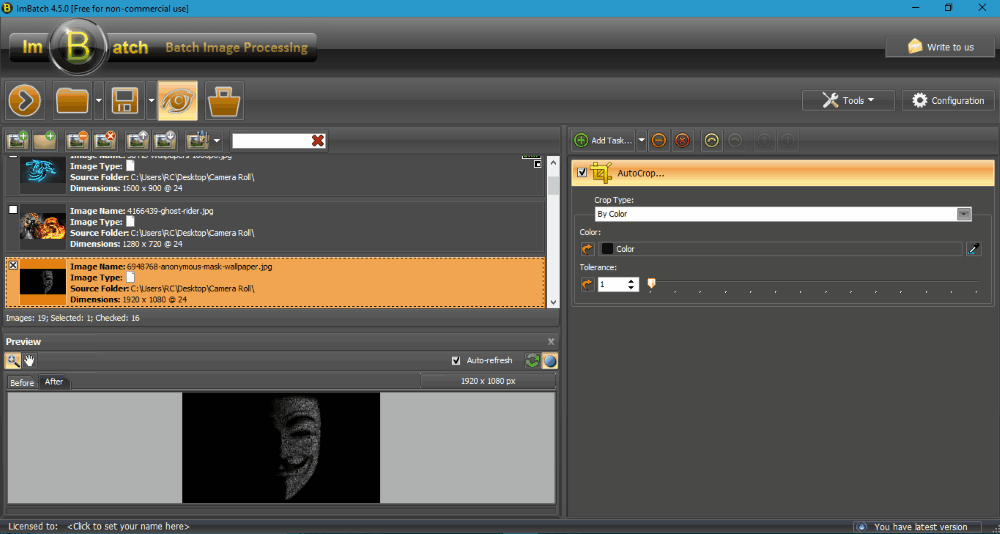Uncheck the anonymous-mask-wallpaper.jpg image checkbox
The height and width of the screenshot is (534, 1000).
coord(13,265)
